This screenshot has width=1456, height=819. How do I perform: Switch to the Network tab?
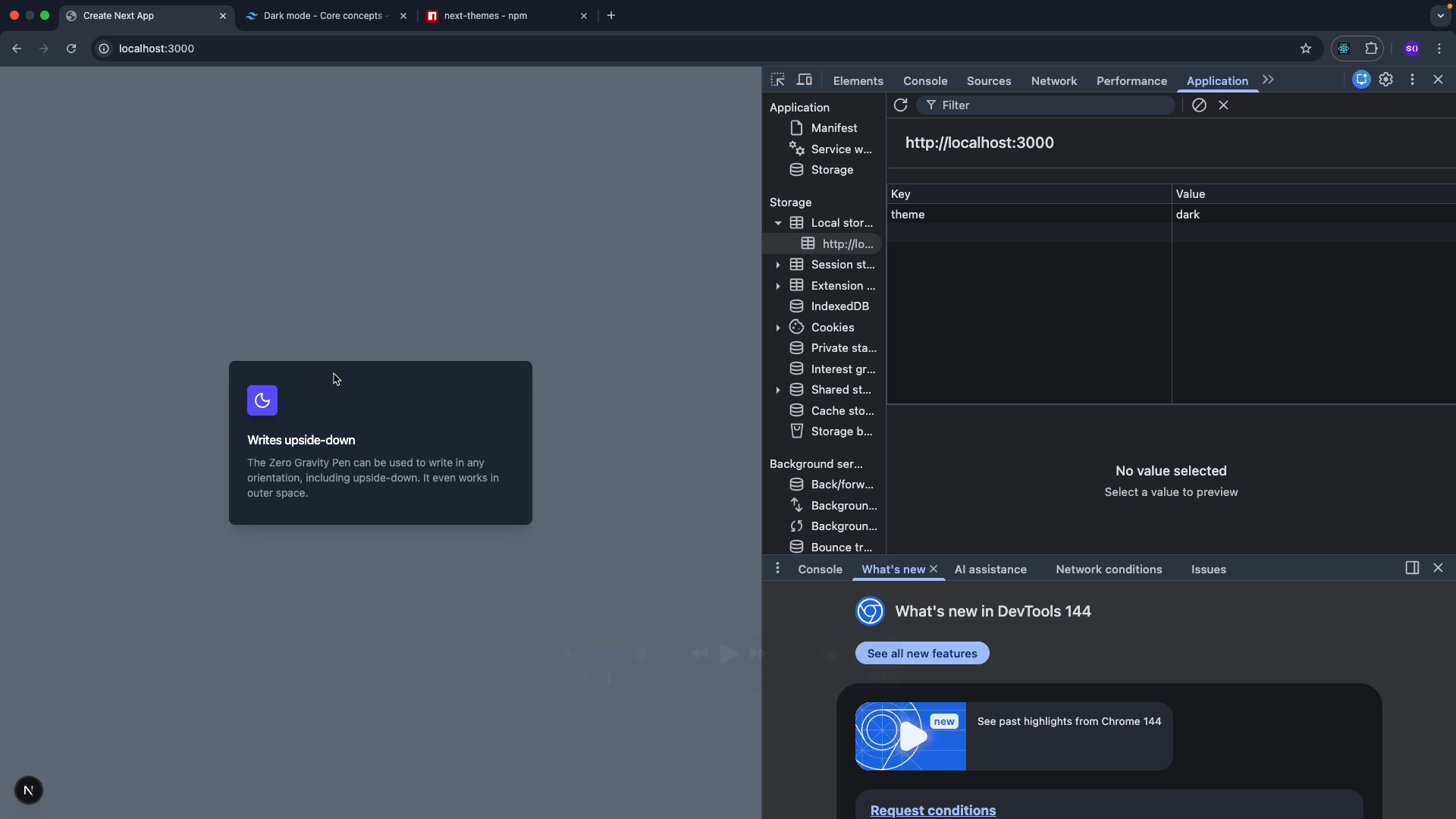pos(1053,81)
